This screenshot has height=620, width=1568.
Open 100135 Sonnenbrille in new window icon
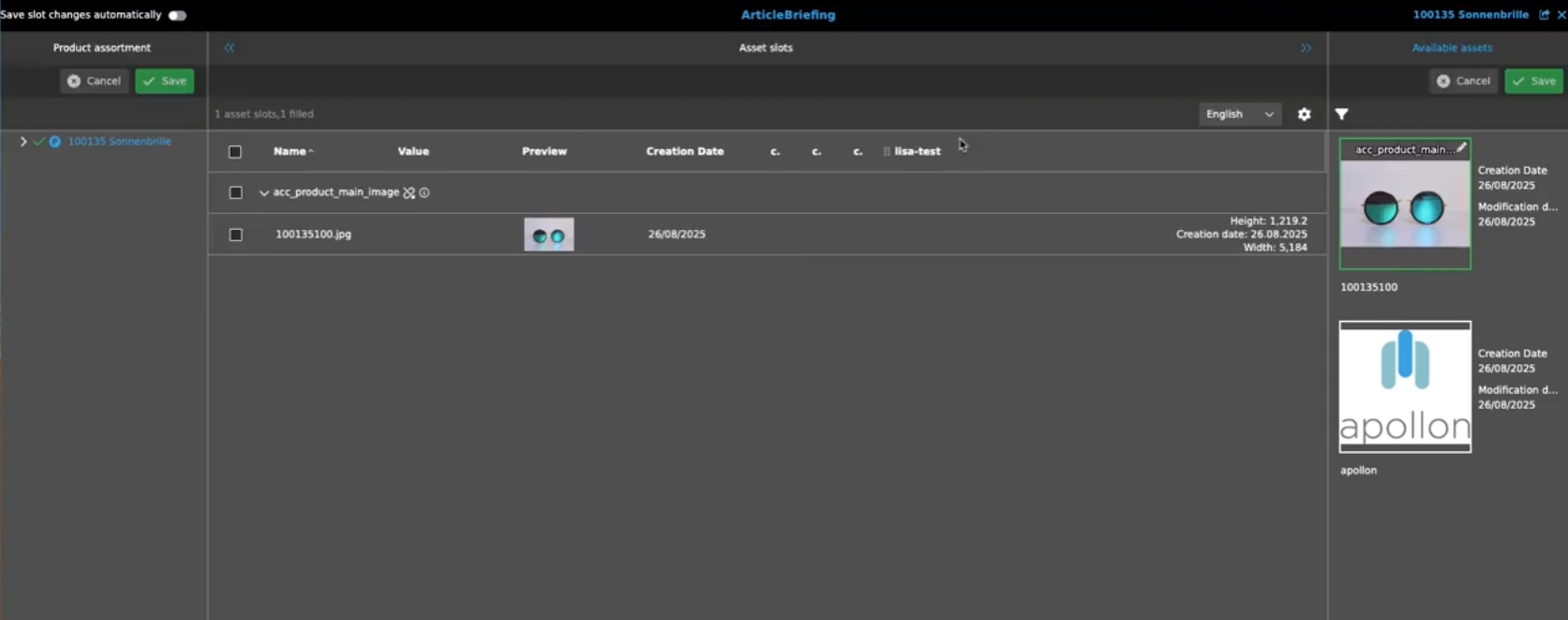(x=1545, y=15)
